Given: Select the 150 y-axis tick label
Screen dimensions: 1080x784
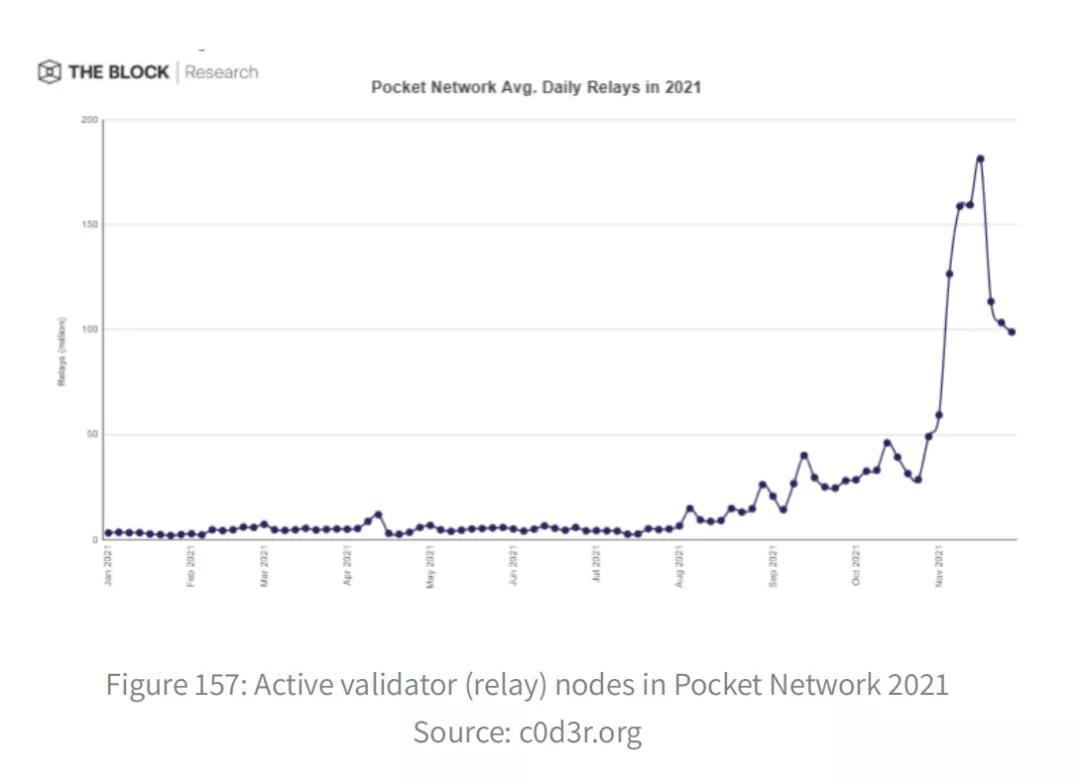Looking at the screenshot, I should click(90, 224).
